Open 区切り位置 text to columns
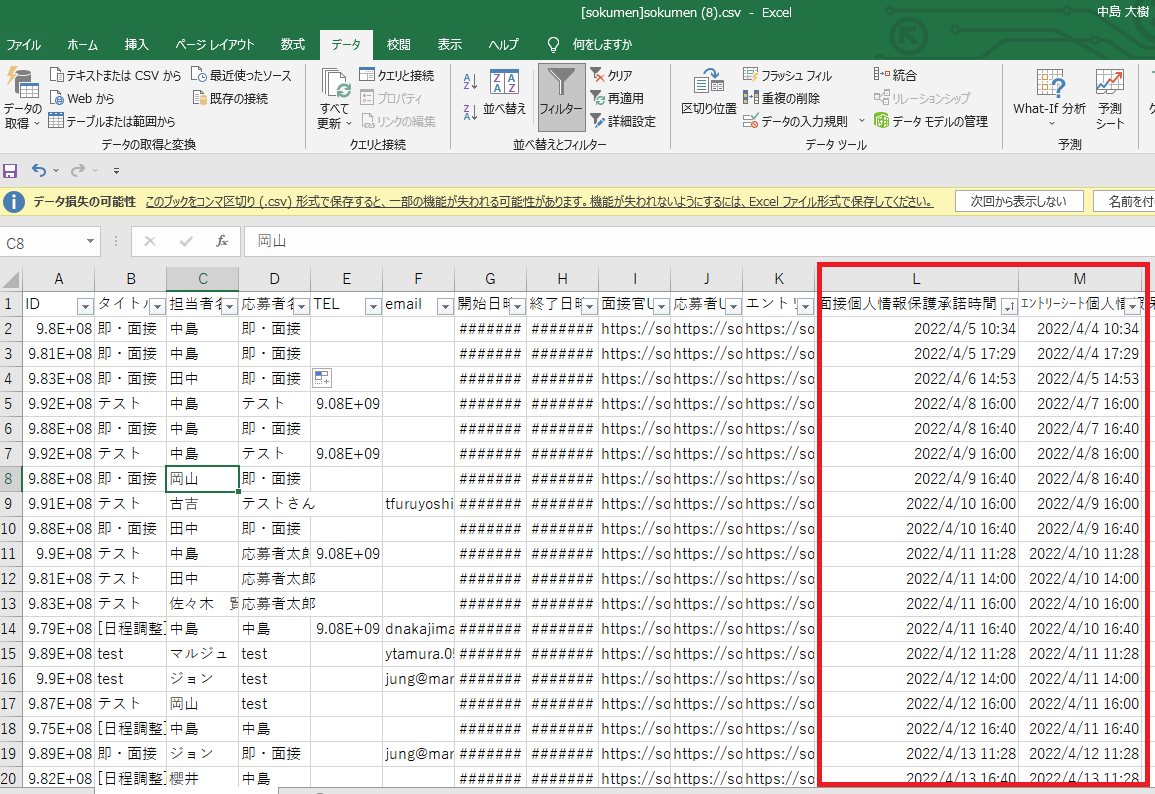This screenshot has height=794, width=1155. click(708, 94)
